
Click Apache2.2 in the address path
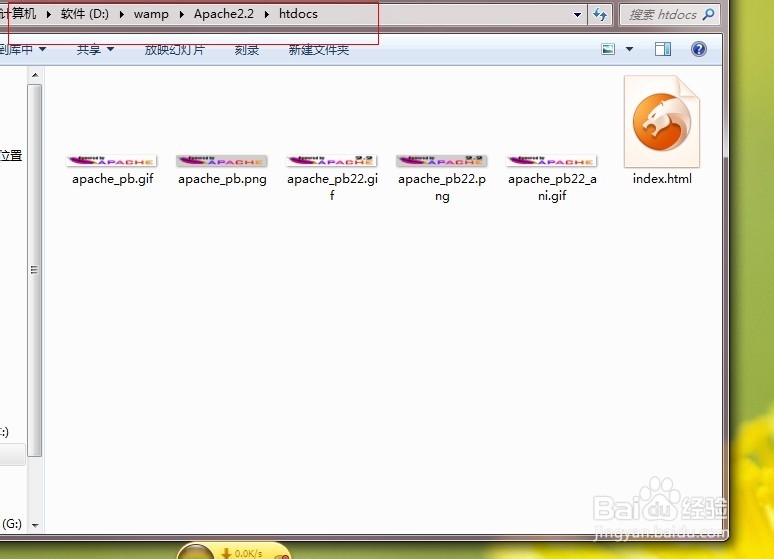click(x=224, y=14)
